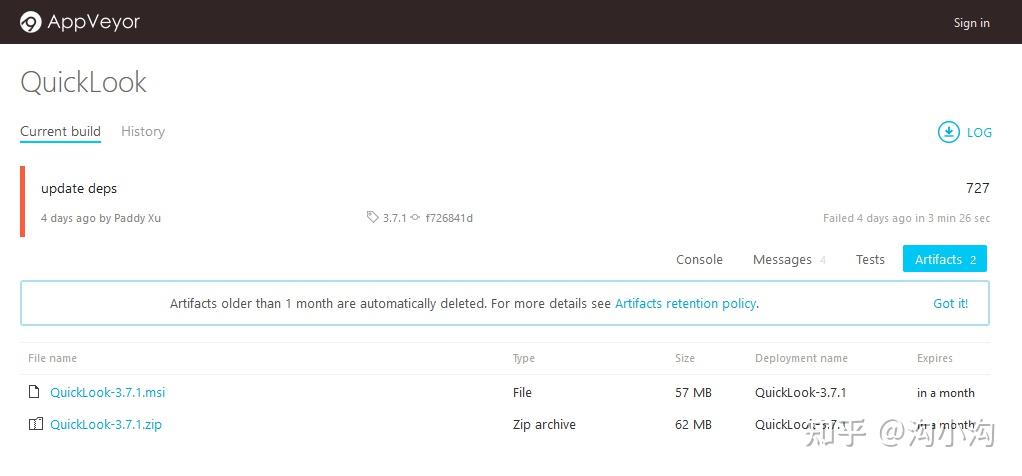This screenshot has width=1022, height=476.
Task: Click the zip archive icon for the .zip artifact
Action: (x=35, y=425)
